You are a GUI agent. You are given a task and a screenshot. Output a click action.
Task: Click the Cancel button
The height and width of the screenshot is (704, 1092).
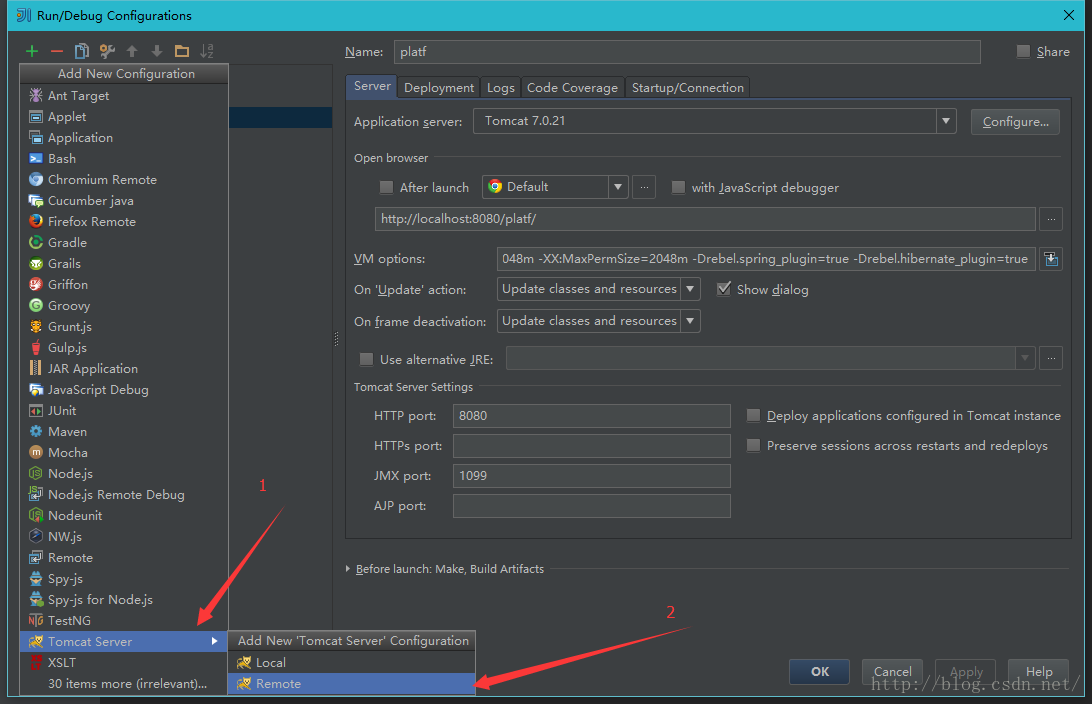(893, 671)
